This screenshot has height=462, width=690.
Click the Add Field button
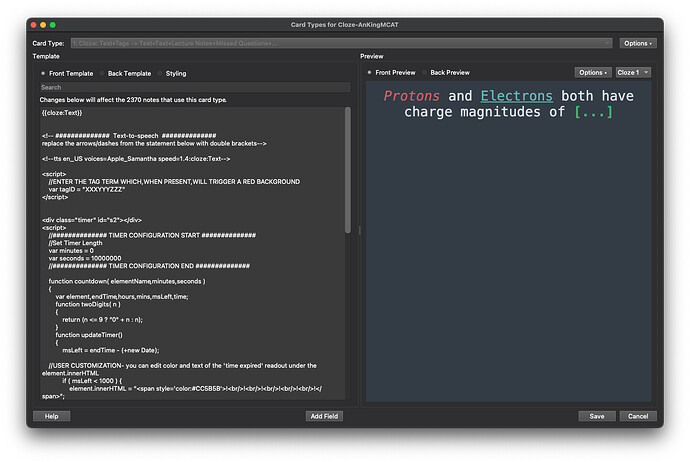point(326,416)
